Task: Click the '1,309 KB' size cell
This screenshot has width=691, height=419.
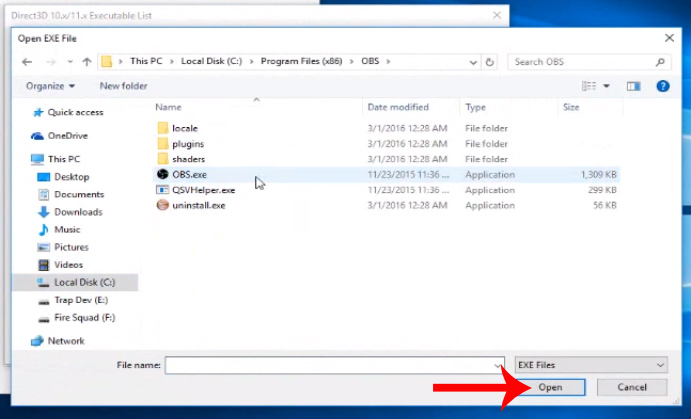Action: pyautogui.click(x=598, y=174)
